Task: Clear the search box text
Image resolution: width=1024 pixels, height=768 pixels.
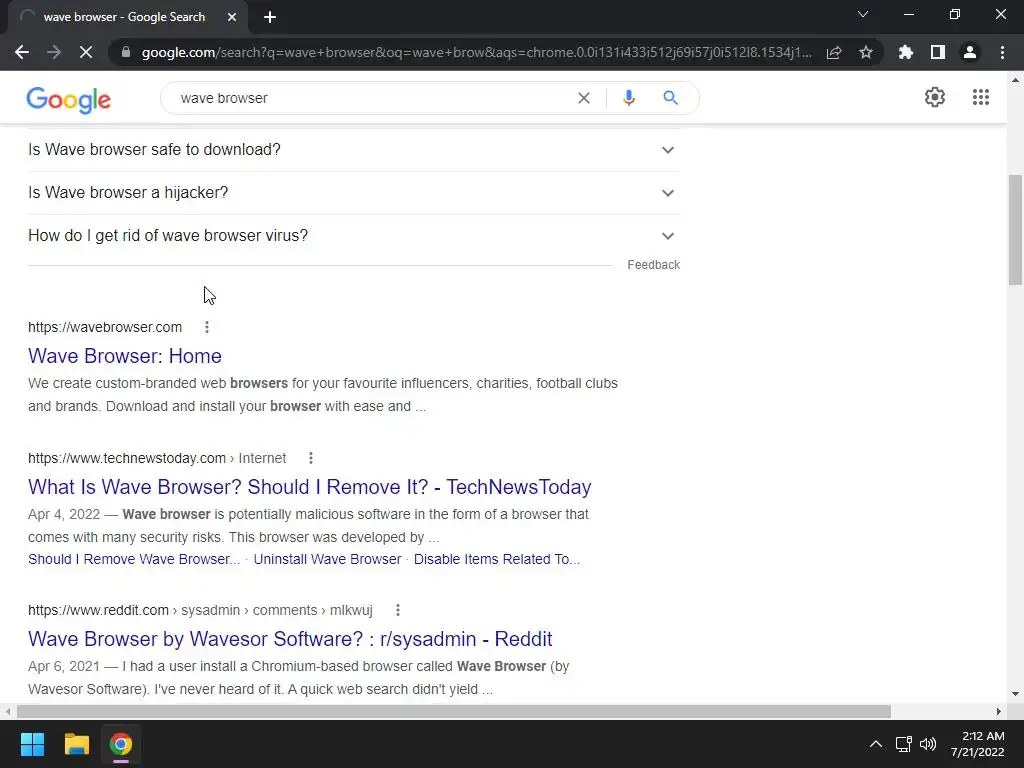Action: [x=584, y=98]
